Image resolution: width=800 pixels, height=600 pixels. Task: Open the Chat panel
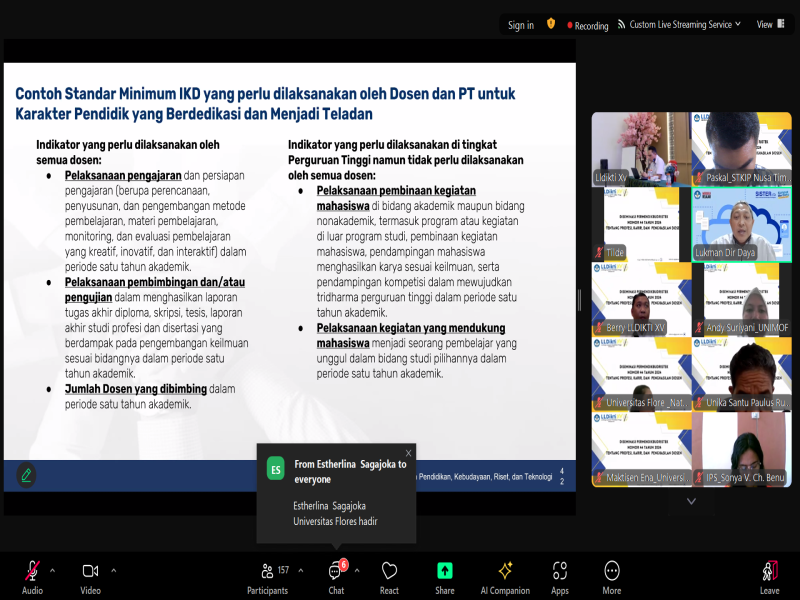tap(336, 577)
